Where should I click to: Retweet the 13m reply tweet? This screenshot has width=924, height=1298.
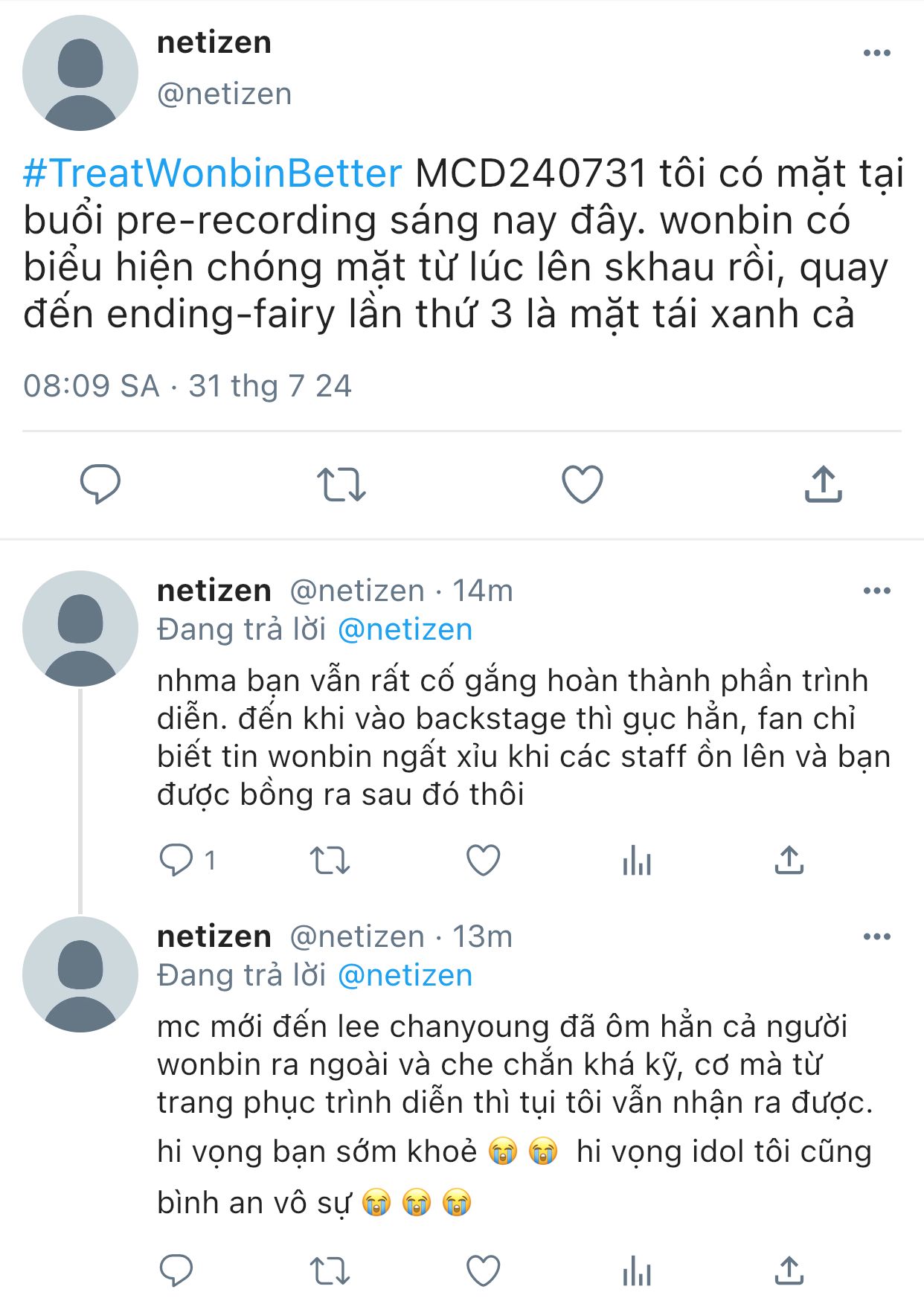330,1270
